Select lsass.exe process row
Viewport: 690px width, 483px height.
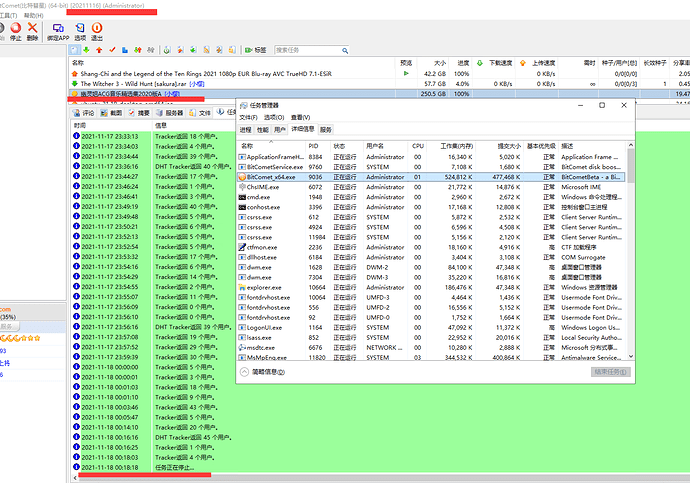click(x=432, y=337)
